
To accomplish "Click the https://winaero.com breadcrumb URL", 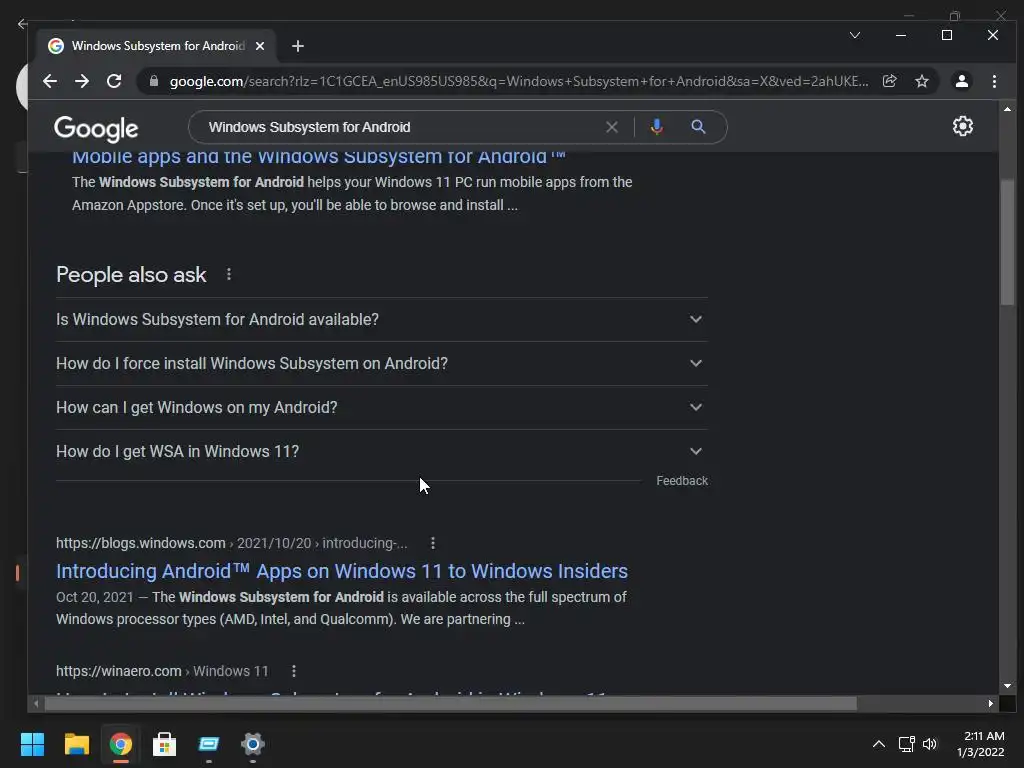I will (162, 671).
